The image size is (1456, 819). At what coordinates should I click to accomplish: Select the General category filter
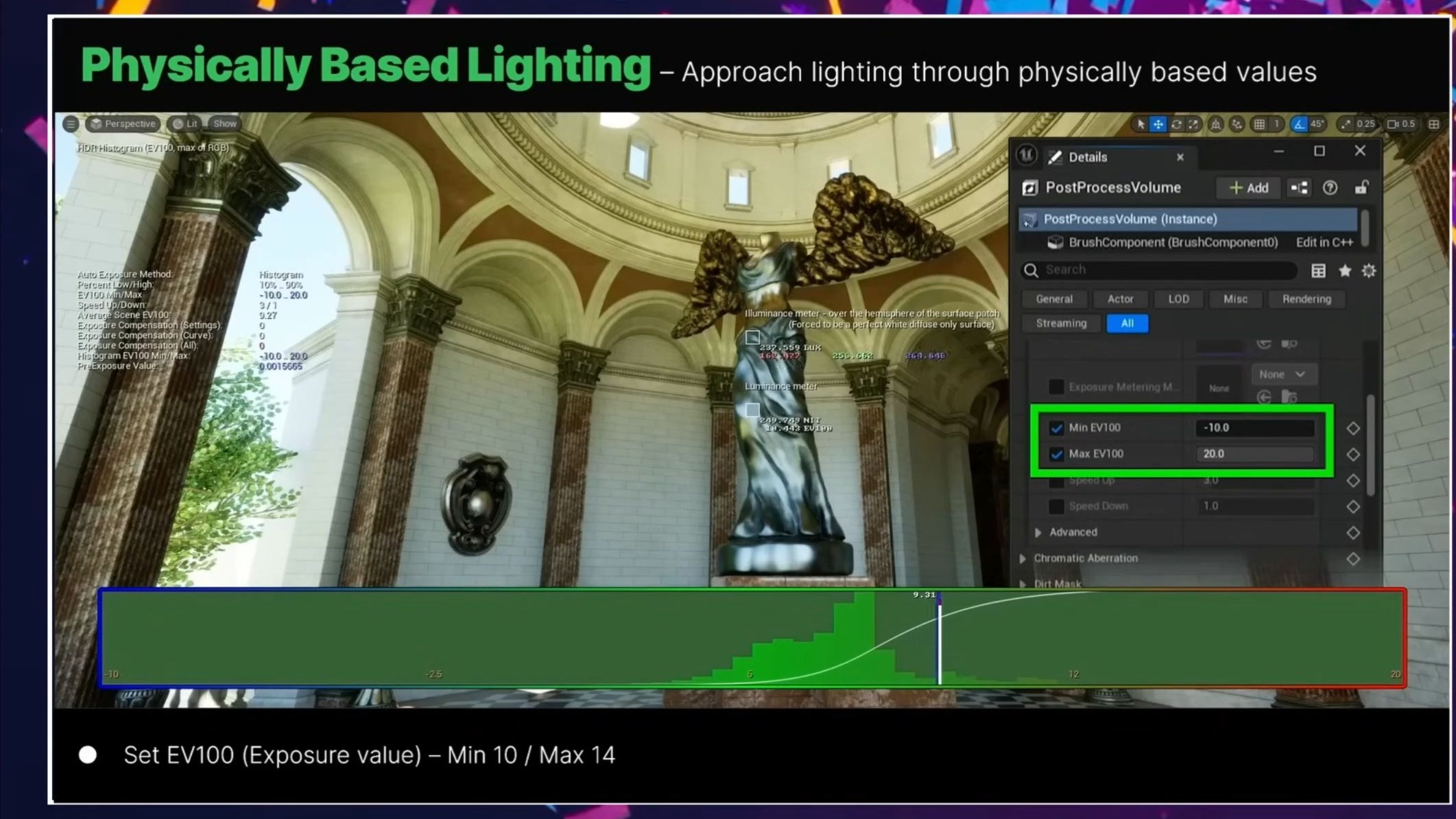1054,299
